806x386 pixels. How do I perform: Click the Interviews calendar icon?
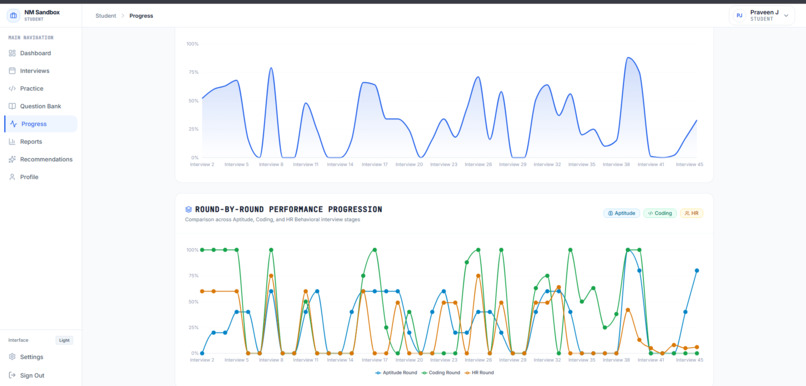coord(12,71)
